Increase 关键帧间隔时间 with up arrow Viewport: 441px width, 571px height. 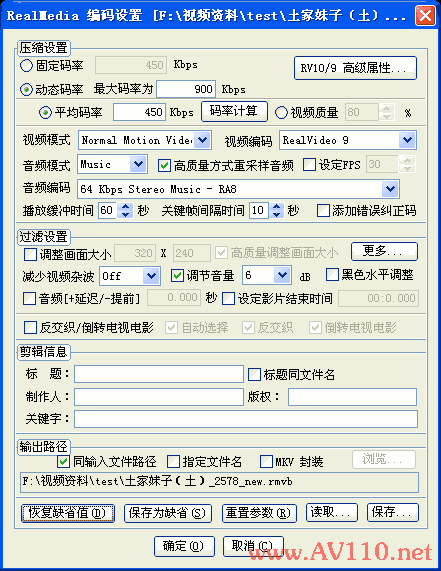(276, 206)
